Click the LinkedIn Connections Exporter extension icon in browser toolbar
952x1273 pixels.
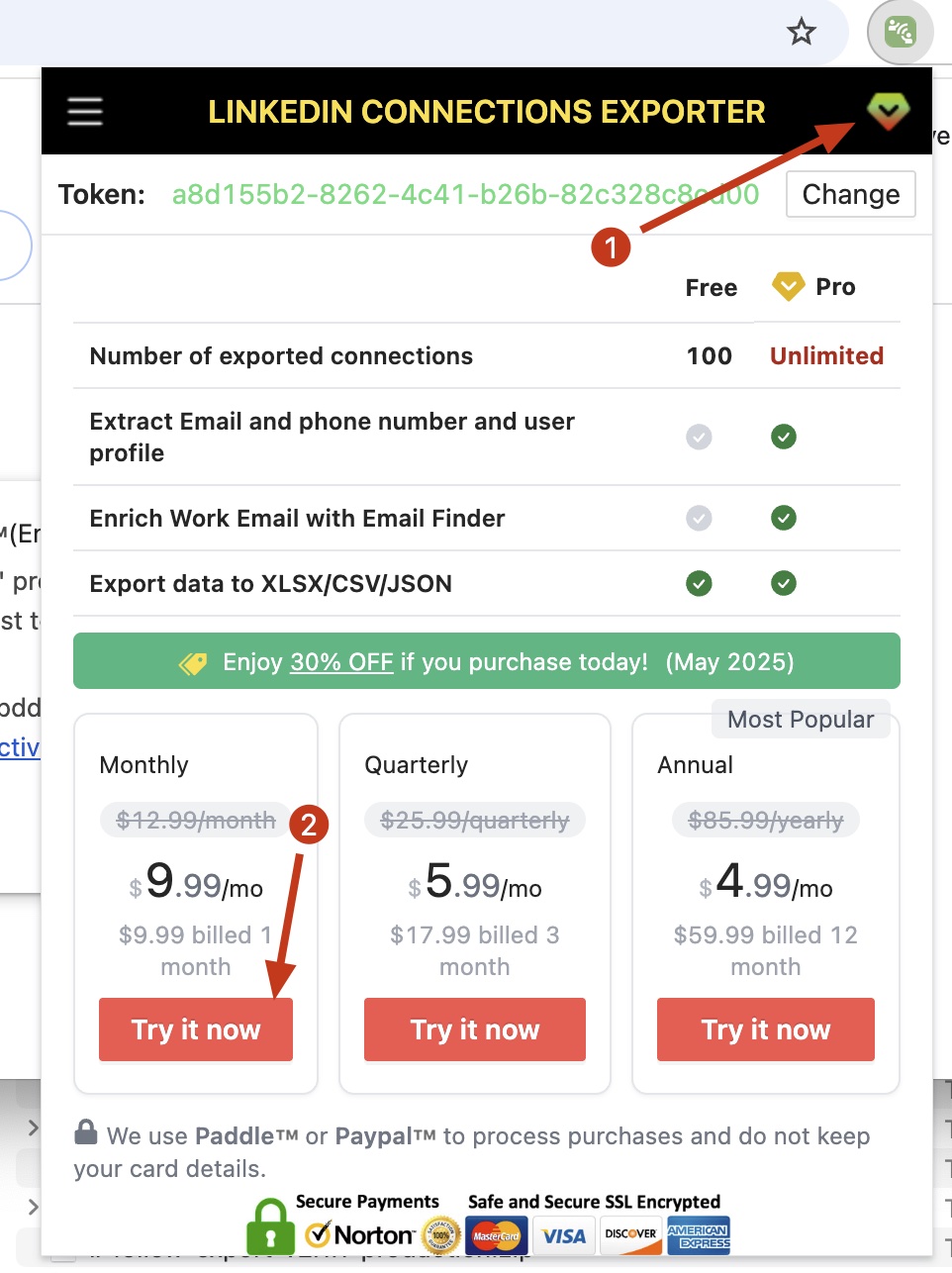pos(900,32)
